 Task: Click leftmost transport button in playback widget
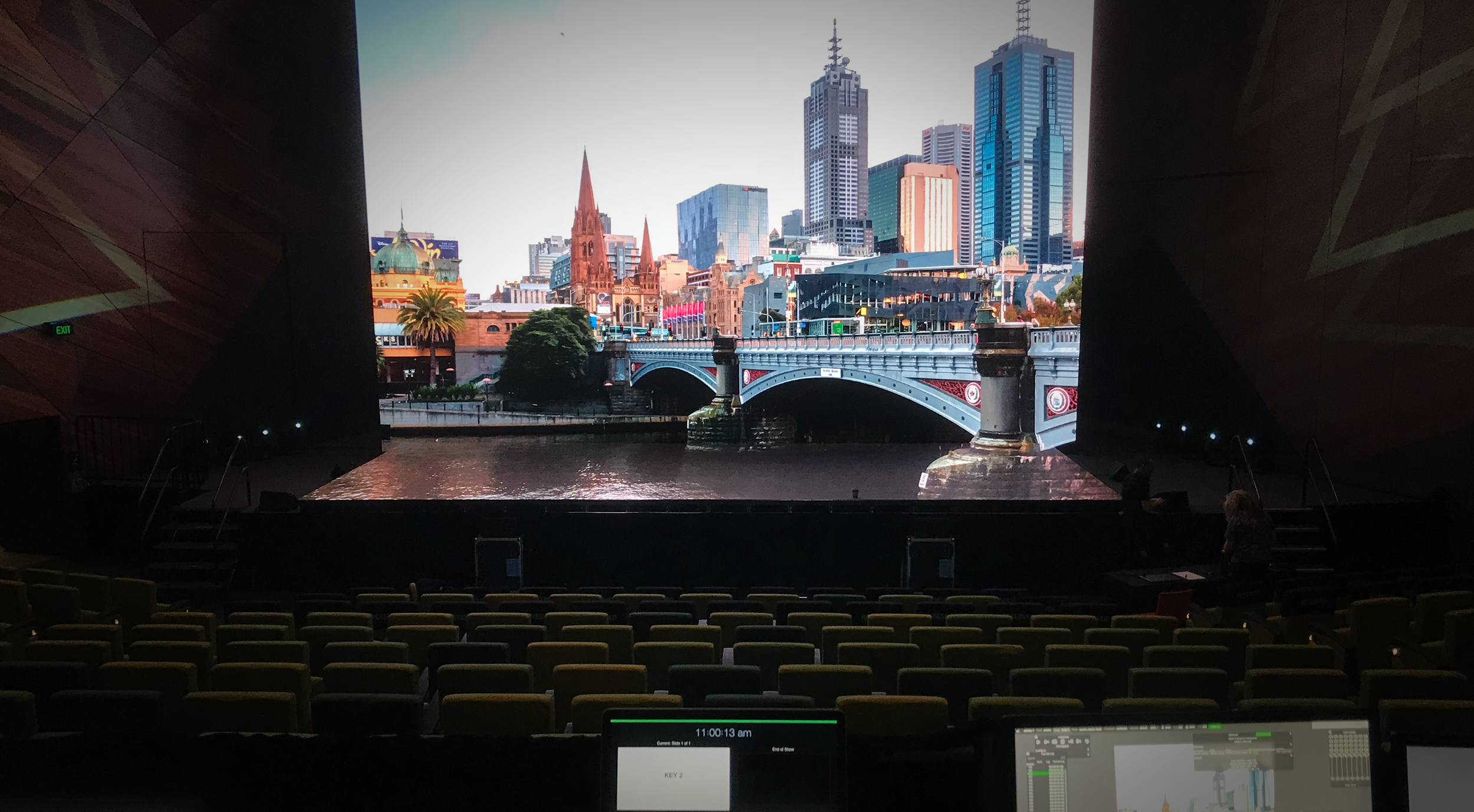1038,742
